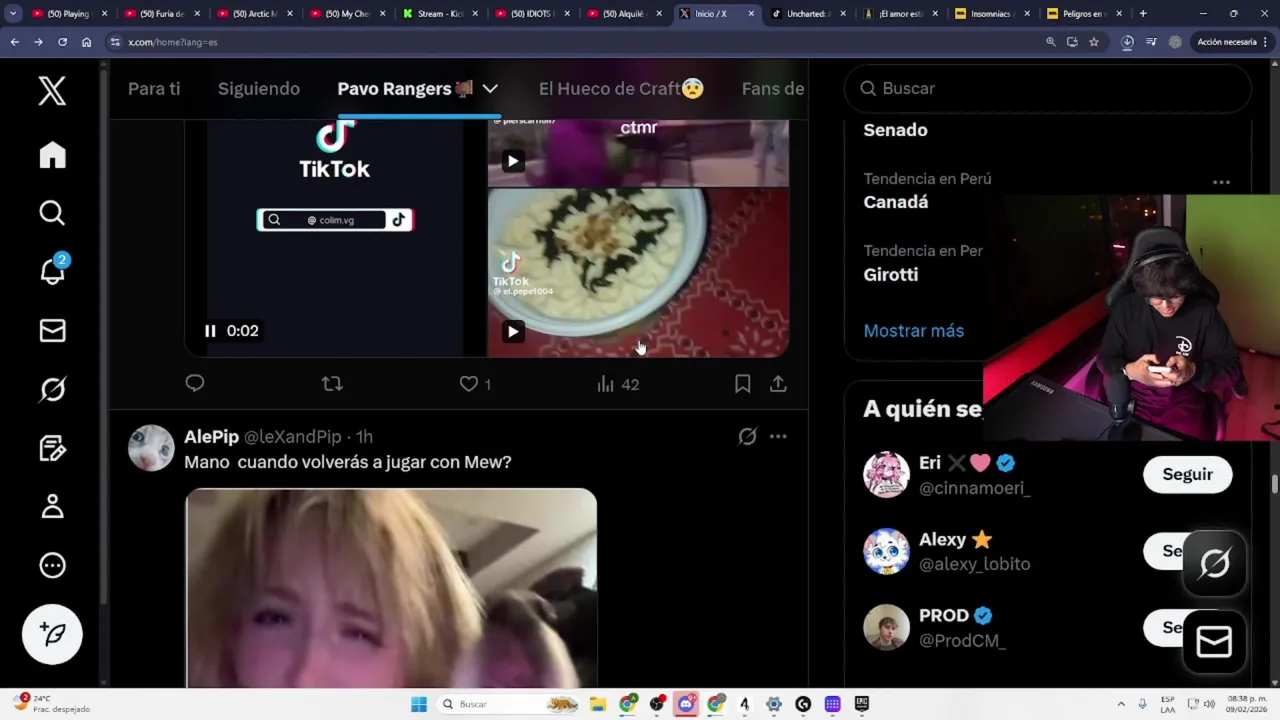Reload the page in browser toolbar
Image resolution: width=1280 pixels, height=720 pixels.
click(62, 42)
